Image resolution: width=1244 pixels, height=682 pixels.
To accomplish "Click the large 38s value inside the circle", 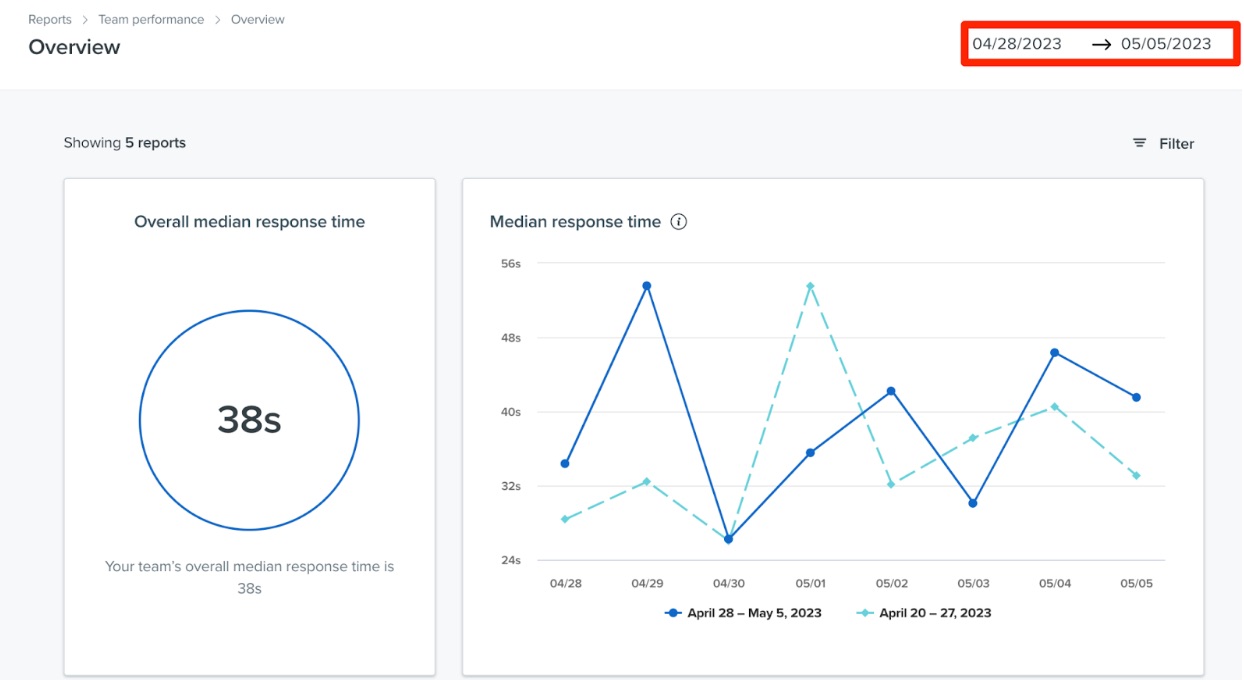I will pyautogui.click(x=249, y=421).
